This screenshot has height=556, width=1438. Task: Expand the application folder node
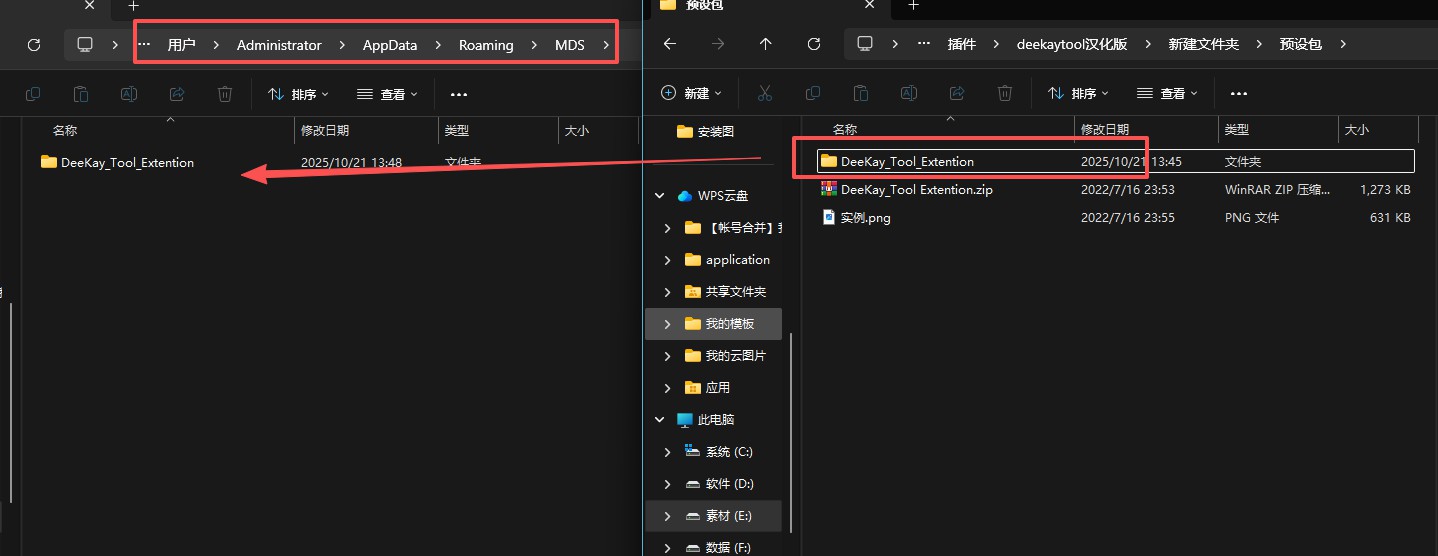pos(668,260)
